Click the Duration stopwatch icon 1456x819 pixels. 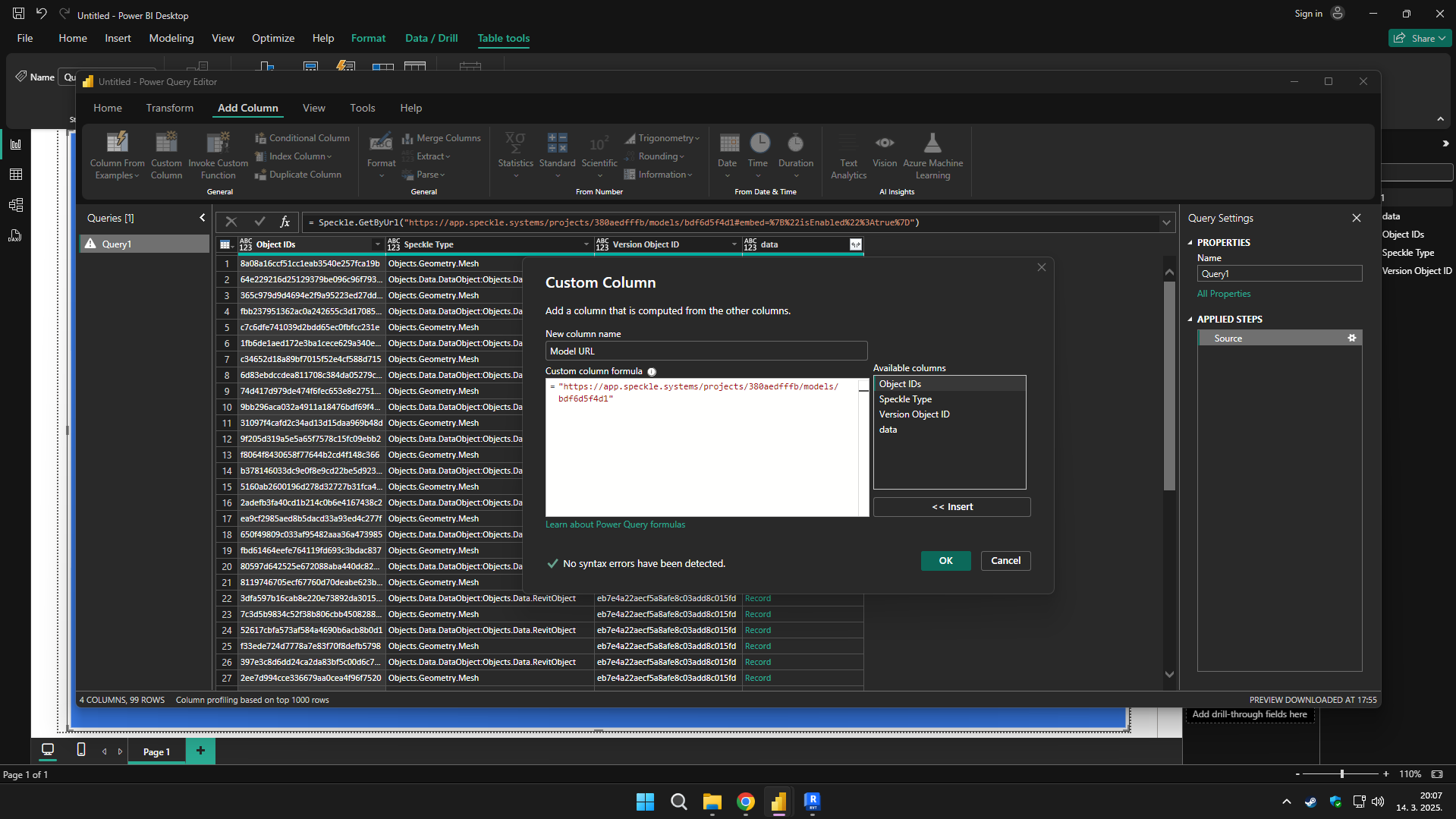click(795, 143)
